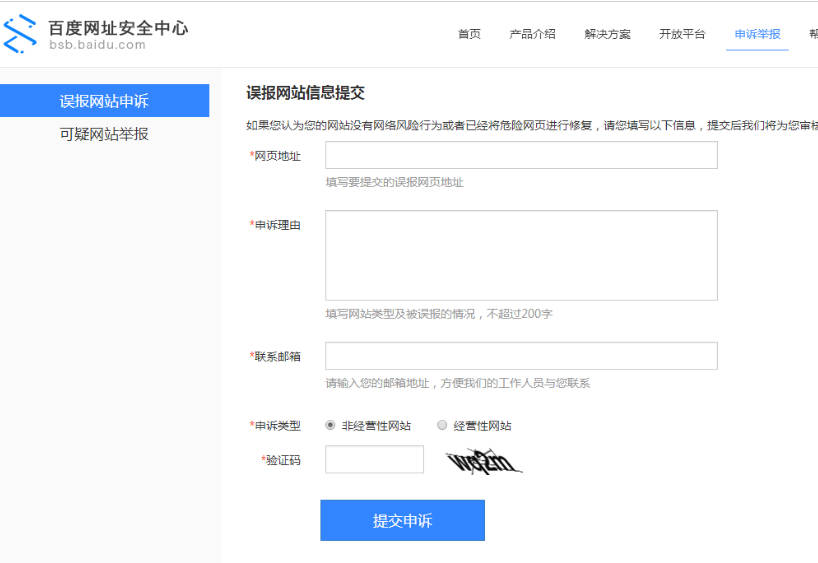Open the 产品介绍 nav item
The width and height of the screenshot is (818, 563).
pos(532,34)
